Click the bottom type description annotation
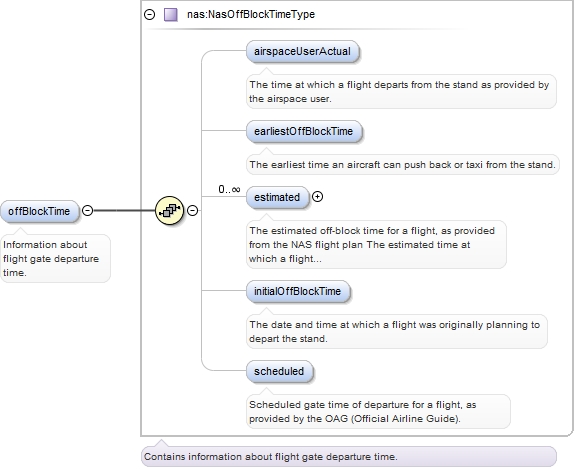Screen dimensions: 575x470 pos(349,457)
